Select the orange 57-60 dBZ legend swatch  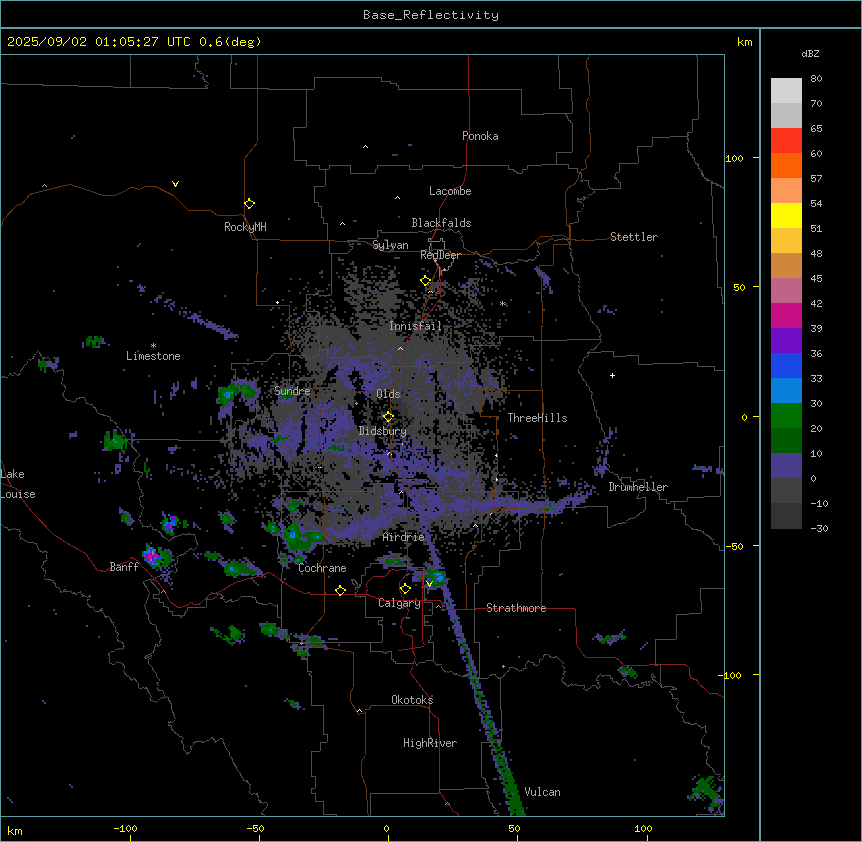point(786,165)
